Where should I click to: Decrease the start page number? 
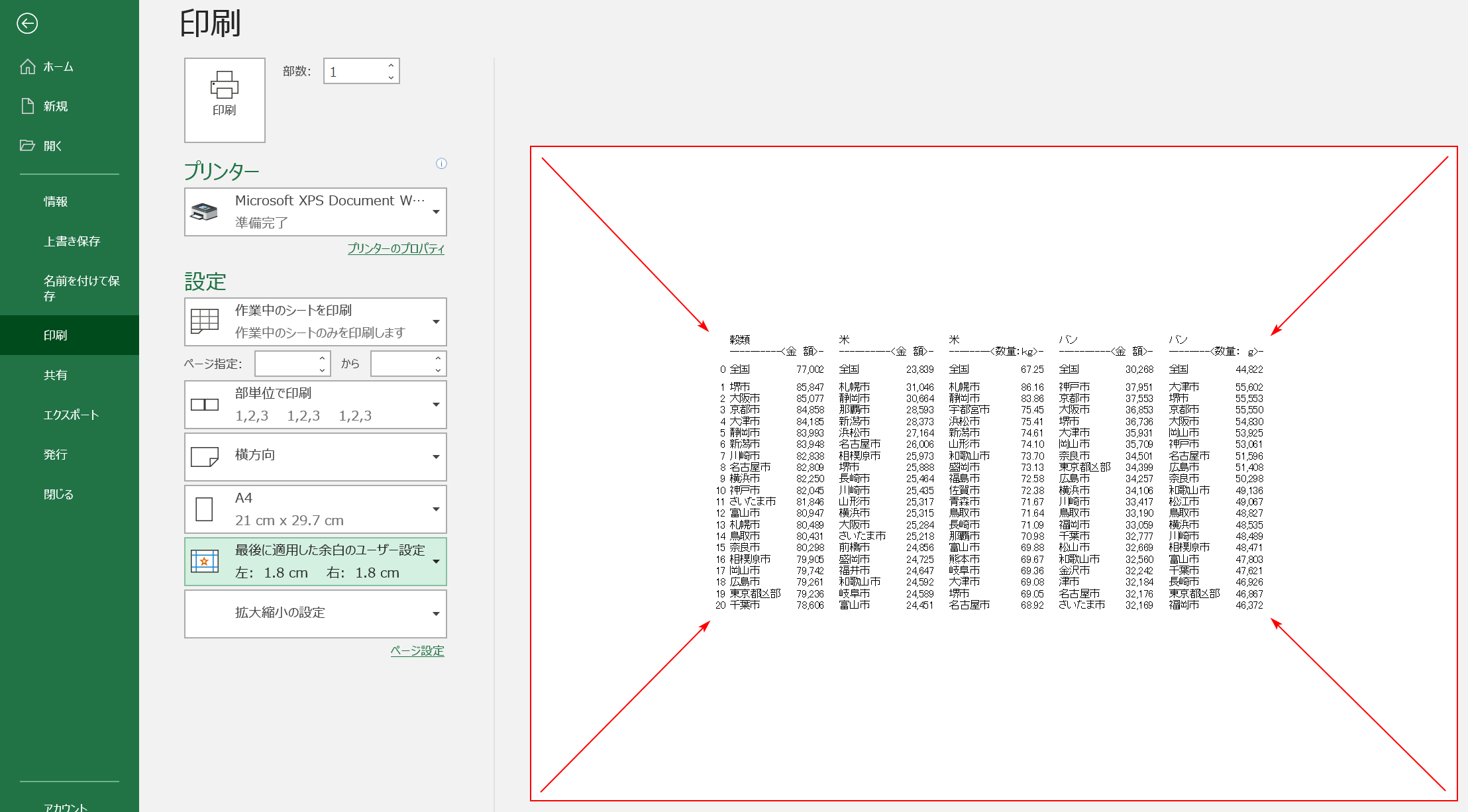tap(322, 370)
